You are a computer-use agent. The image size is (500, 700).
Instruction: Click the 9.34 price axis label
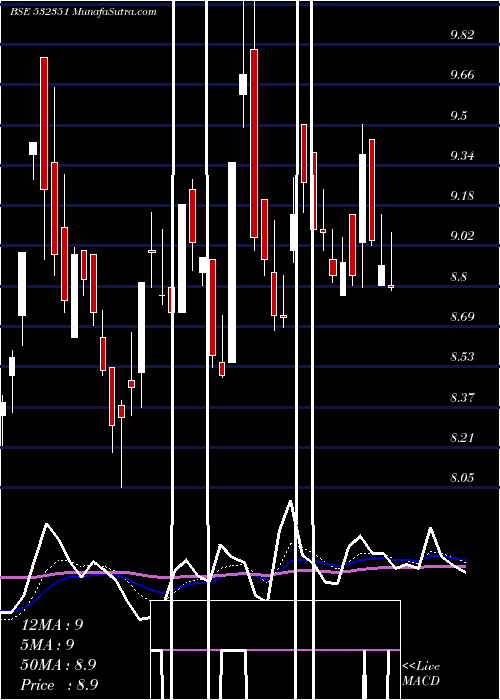click(x=462, y=156)
